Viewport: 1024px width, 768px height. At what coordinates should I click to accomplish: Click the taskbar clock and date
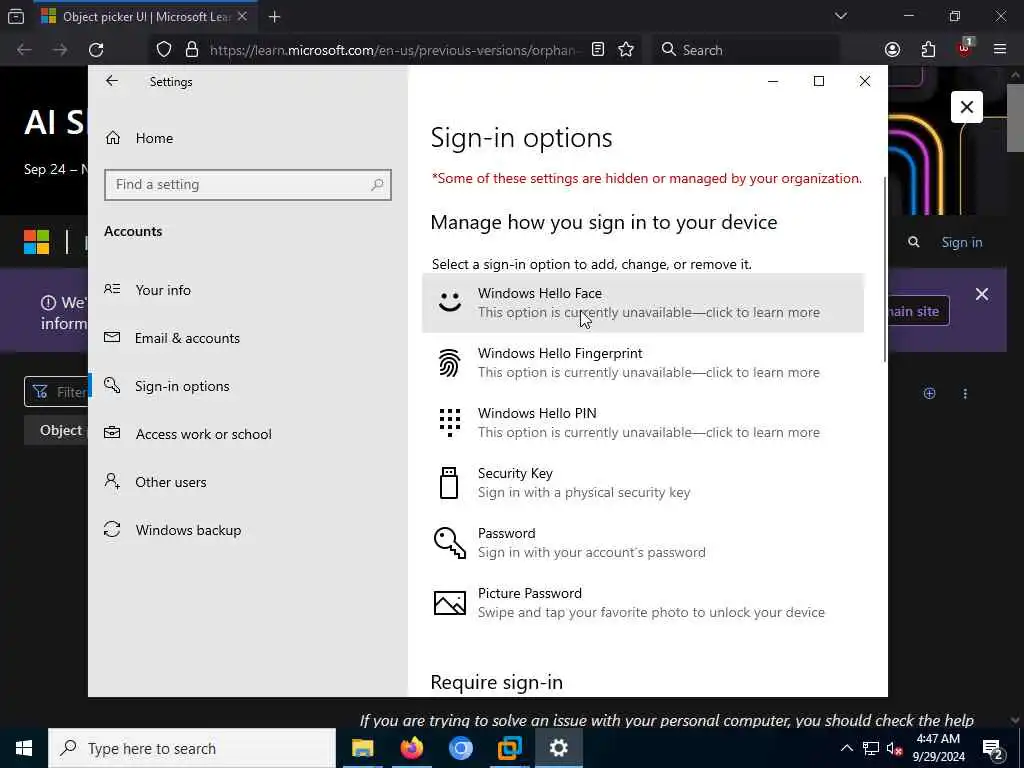[x=938, y=748]
